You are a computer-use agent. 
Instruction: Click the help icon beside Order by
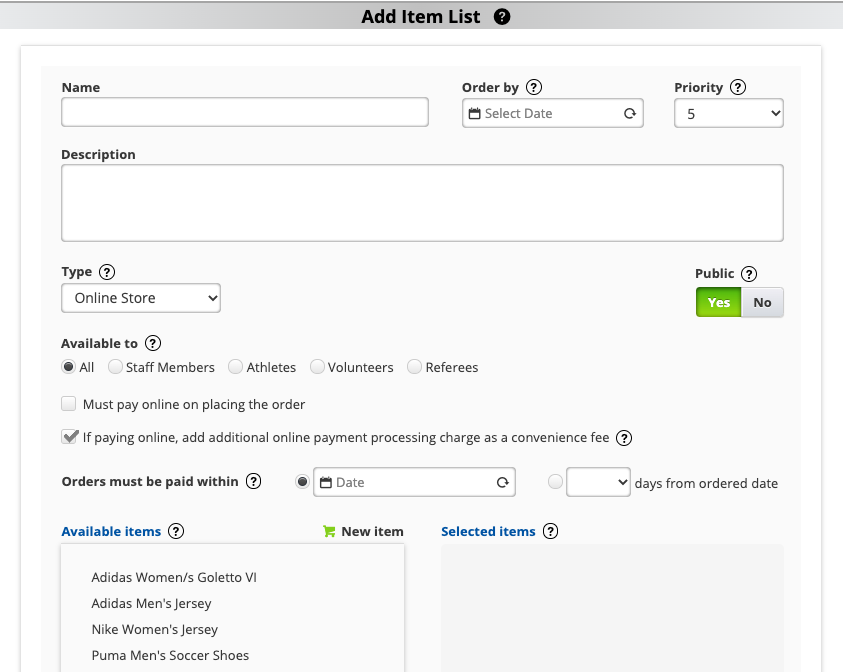(536, 87)
